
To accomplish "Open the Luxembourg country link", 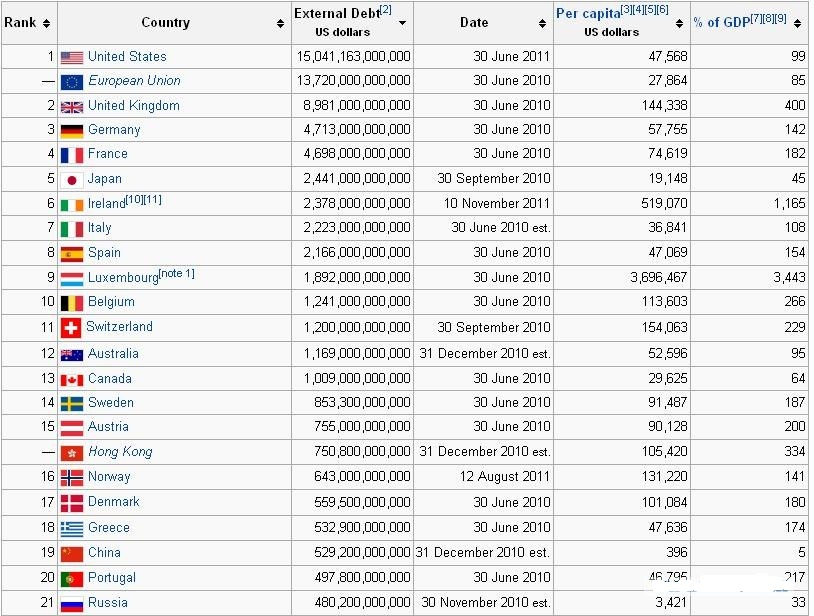I will [x=123, y=278].
